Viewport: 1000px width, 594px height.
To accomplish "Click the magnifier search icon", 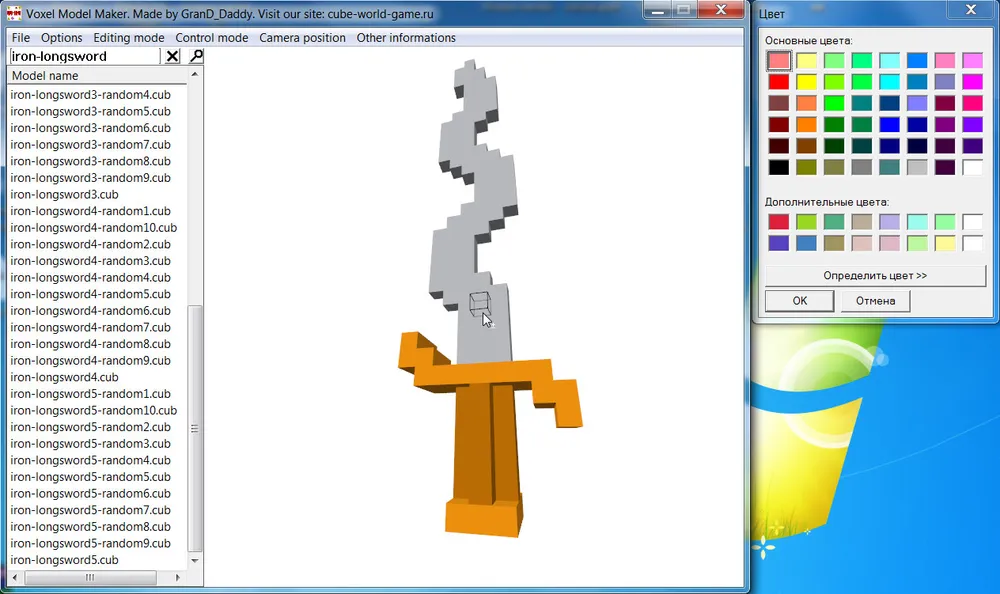I will 196,57.
